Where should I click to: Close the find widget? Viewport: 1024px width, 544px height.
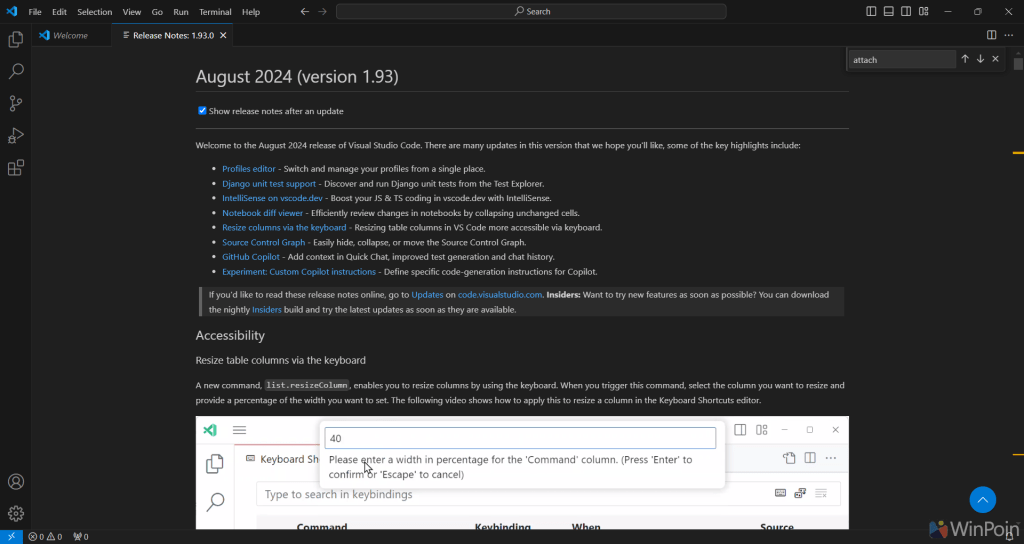(995, 59)
